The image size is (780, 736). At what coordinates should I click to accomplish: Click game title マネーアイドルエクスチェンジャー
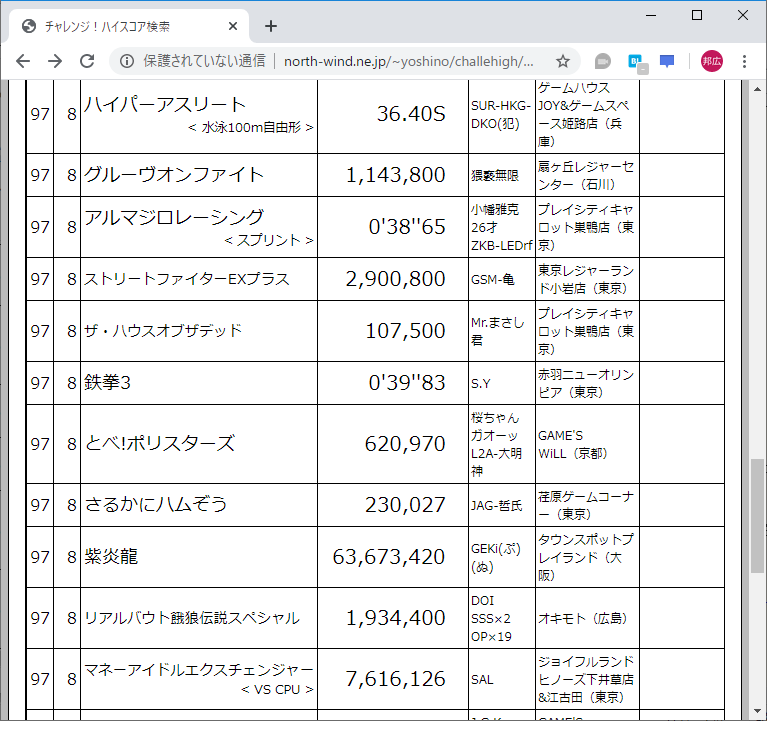198,670
